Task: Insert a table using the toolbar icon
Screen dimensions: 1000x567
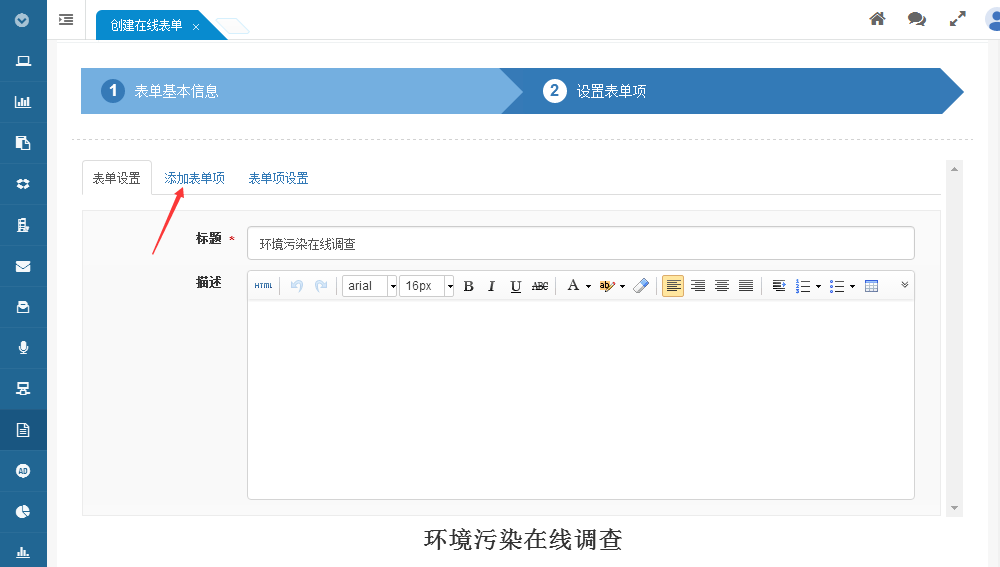Action: coord(871,286)
